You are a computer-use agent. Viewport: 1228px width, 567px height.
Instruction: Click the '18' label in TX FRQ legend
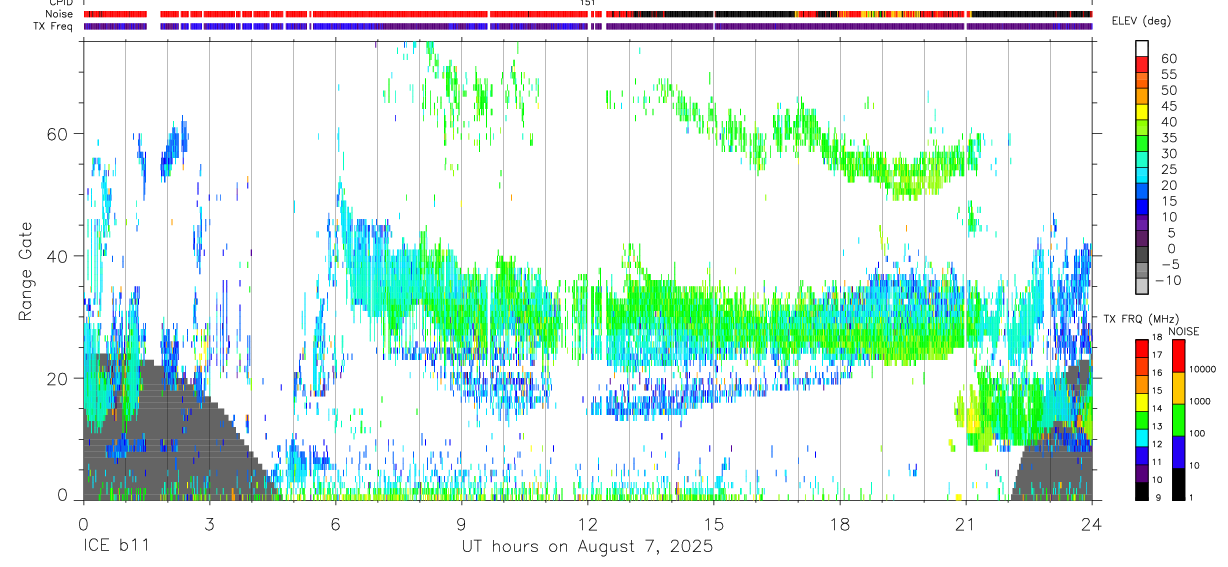point(1157,337)
